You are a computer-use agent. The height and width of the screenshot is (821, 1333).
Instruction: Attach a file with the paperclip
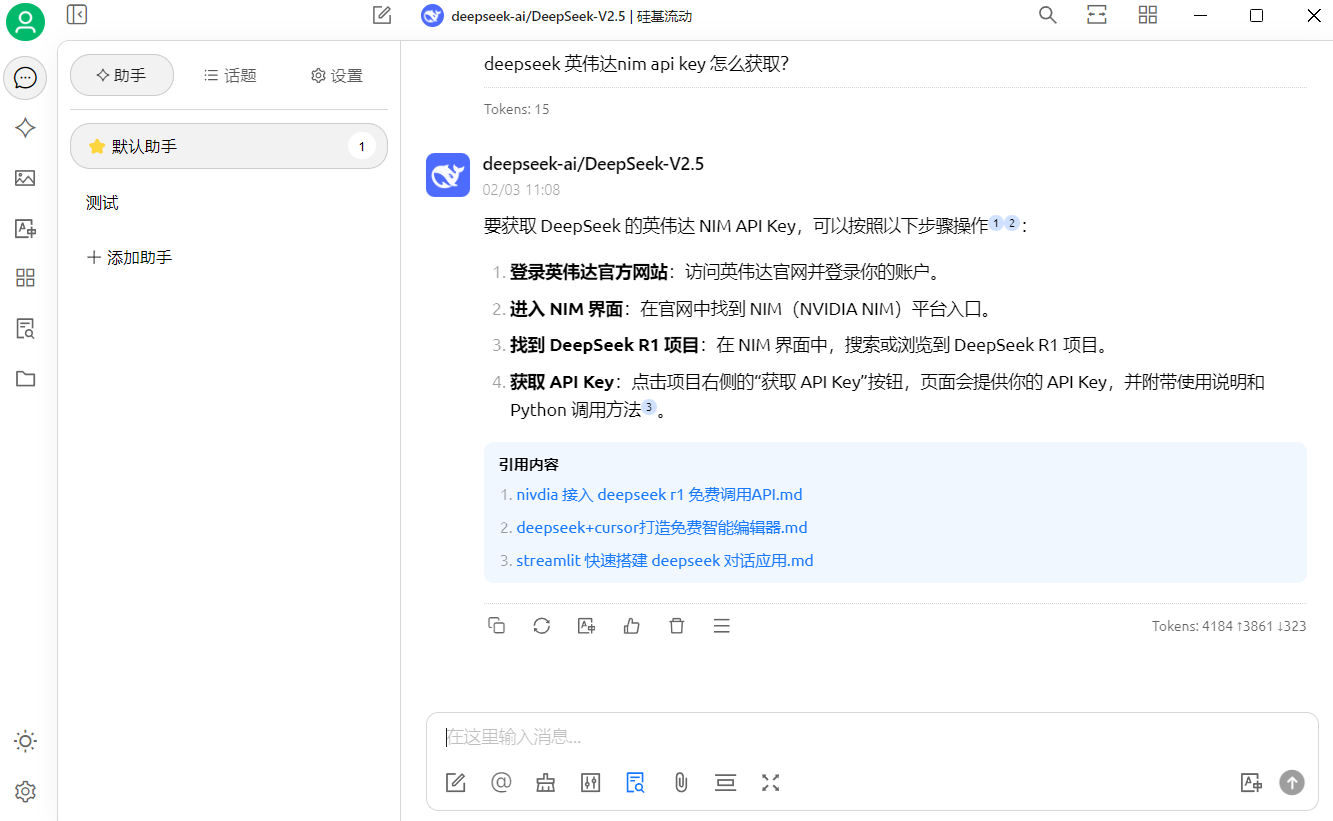(681, 783)
